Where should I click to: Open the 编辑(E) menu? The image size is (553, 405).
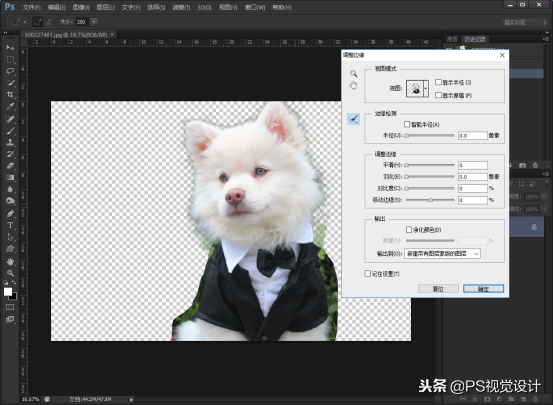pyautogui.click(x=57, y=7)
